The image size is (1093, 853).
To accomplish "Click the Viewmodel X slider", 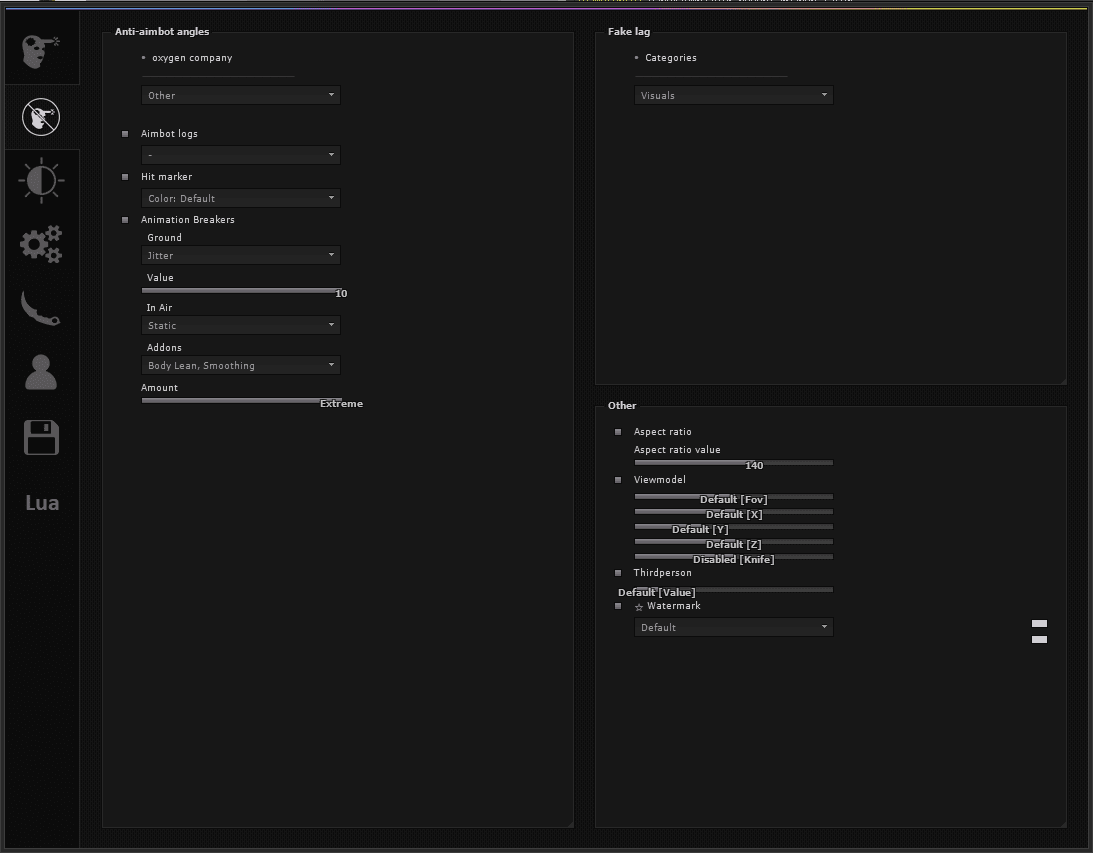I will pos(734,512).
